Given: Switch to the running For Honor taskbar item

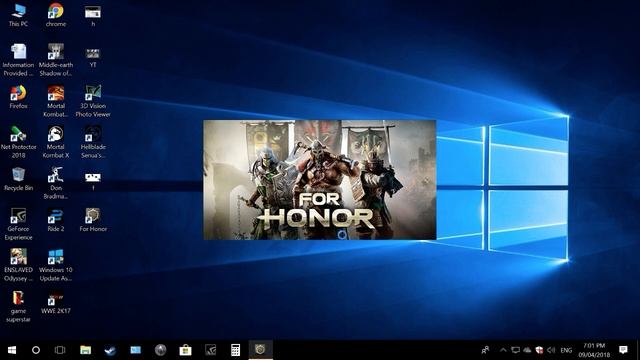Looking at the screenshot, I should pos(260,350).
